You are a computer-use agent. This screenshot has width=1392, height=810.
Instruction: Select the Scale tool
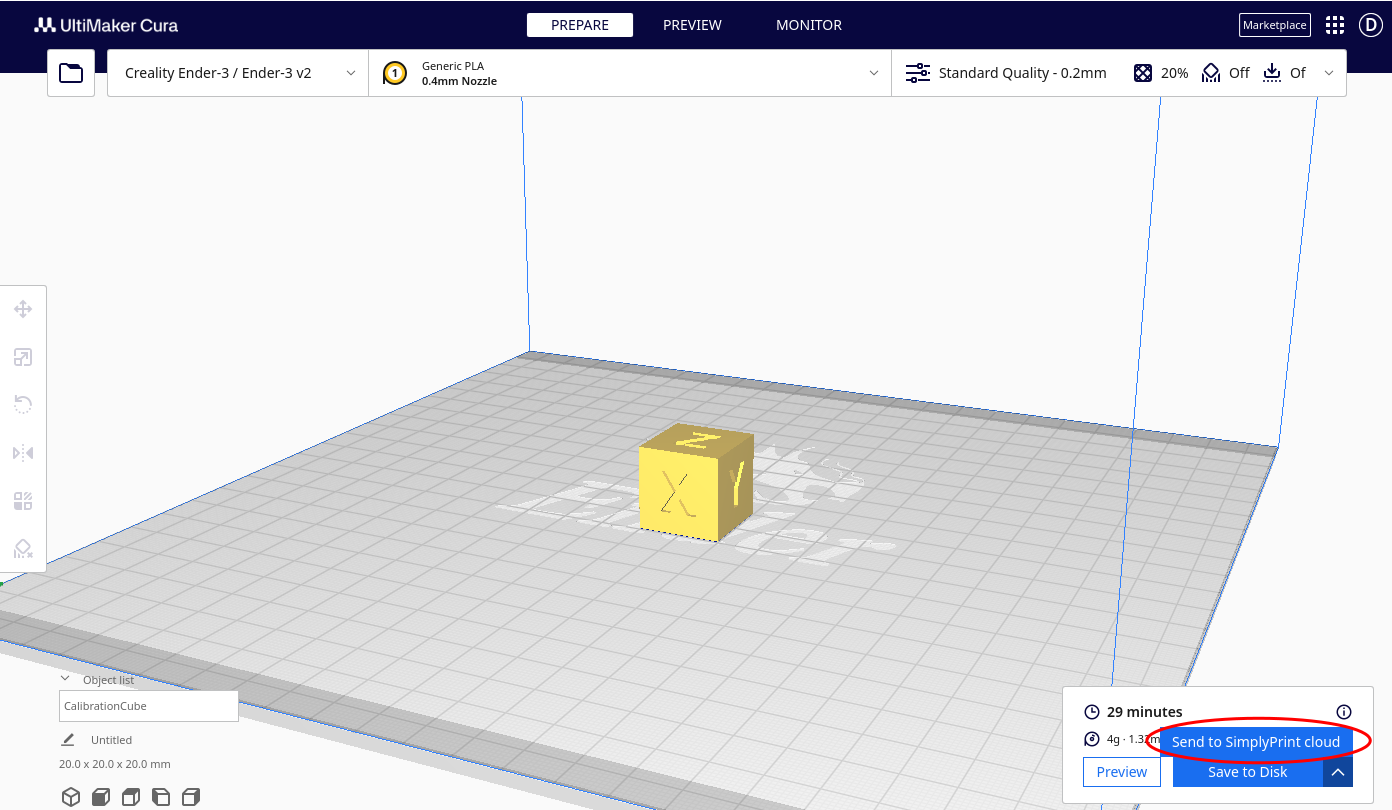(x=23, y=357)
